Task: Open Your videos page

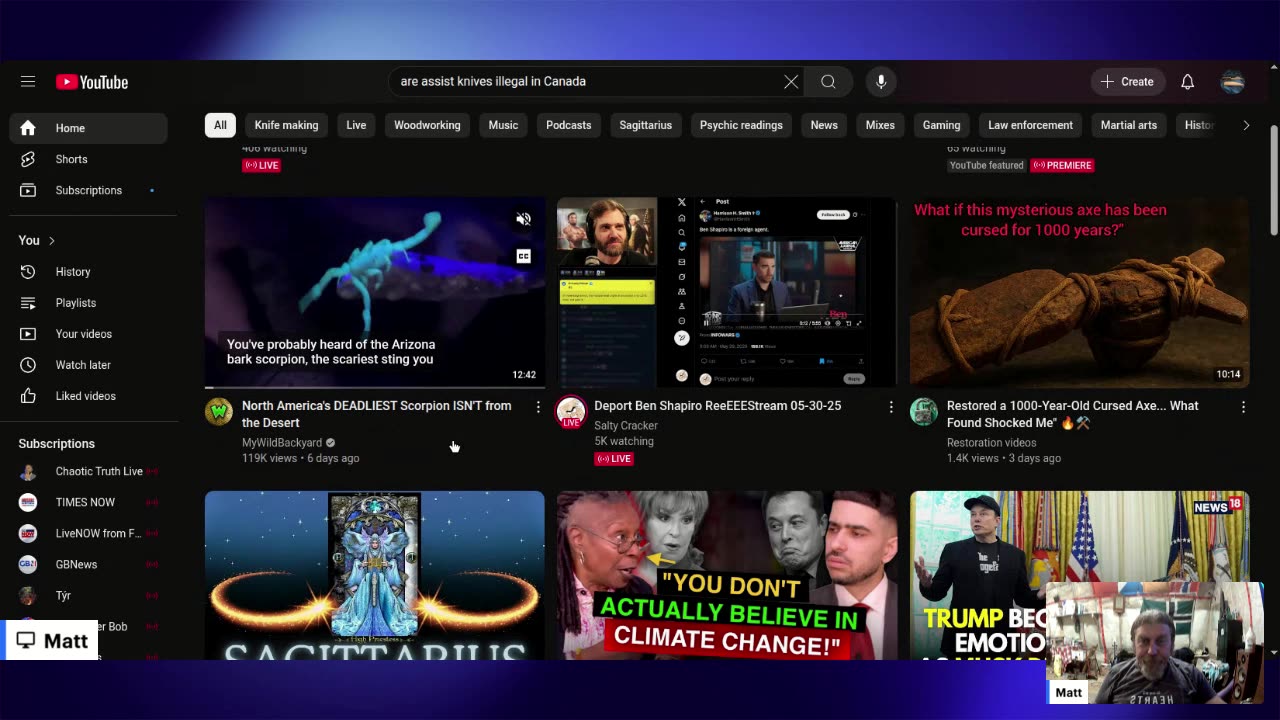Action: (89, 334)
